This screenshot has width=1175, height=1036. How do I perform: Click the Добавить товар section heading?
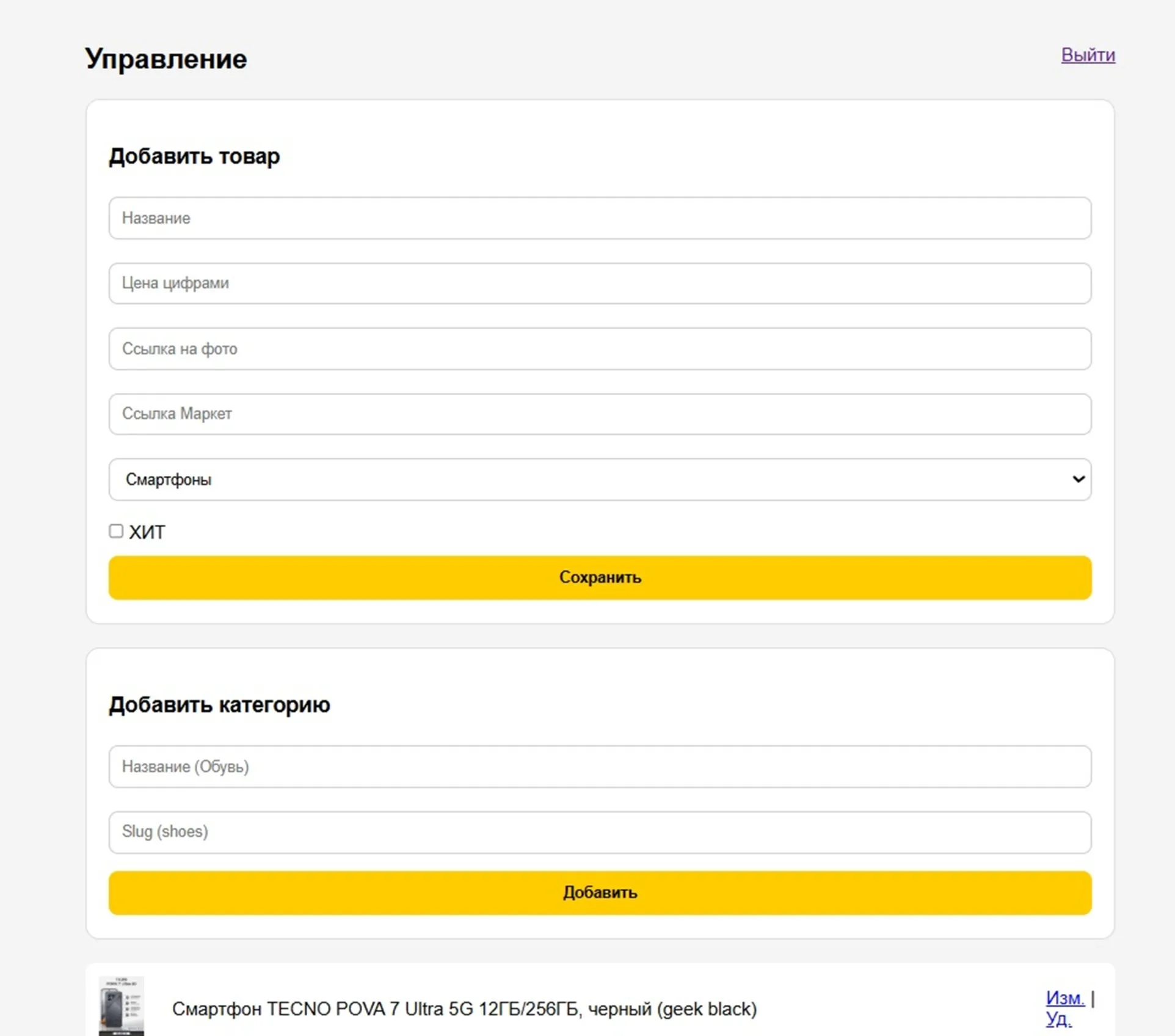click(194, 156)
